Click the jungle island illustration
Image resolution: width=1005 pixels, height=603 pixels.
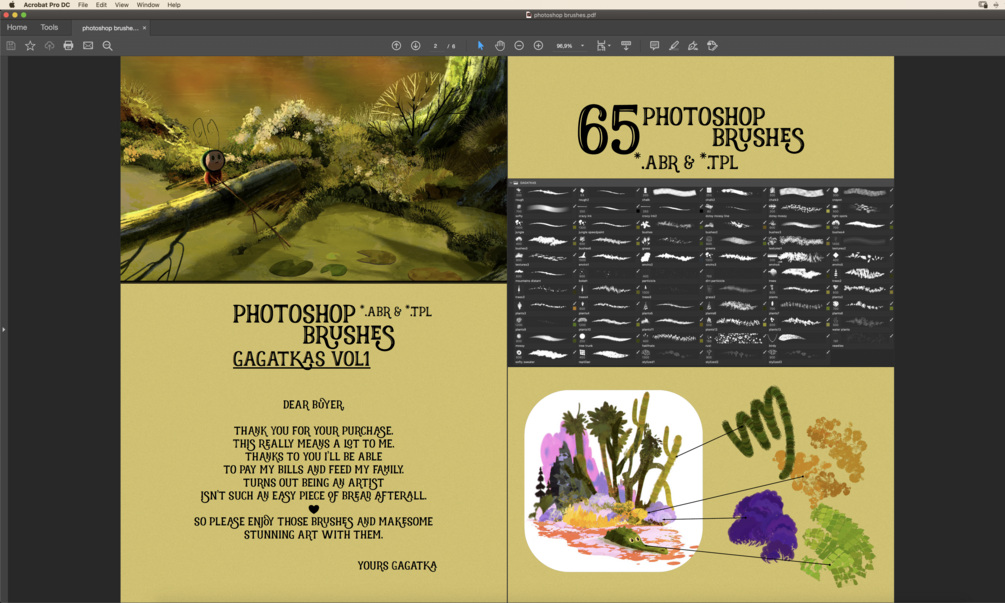(x=613, y=481)
